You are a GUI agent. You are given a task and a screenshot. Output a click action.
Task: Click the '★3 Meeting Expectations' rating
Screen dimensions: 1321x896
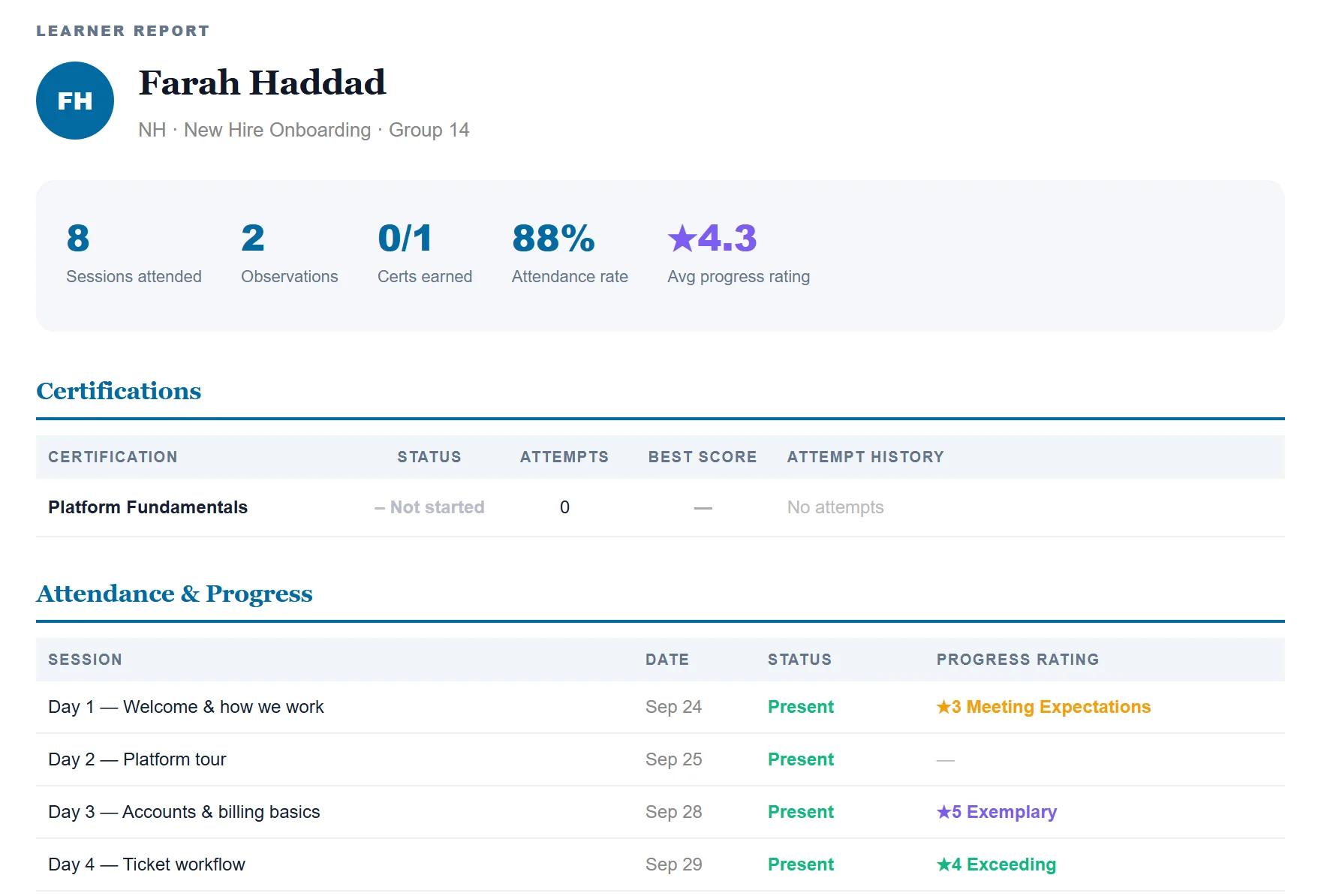pyautogui.click(x=1043, y=707)
